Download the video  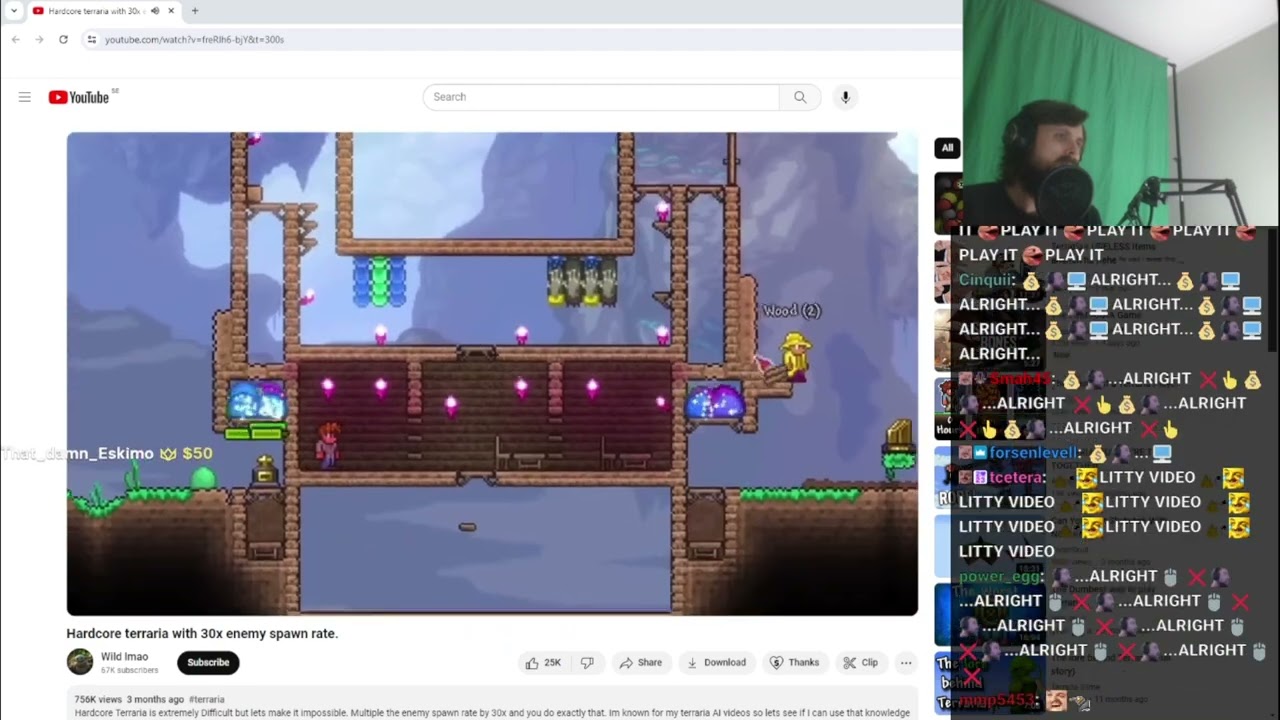click(716, 662)
